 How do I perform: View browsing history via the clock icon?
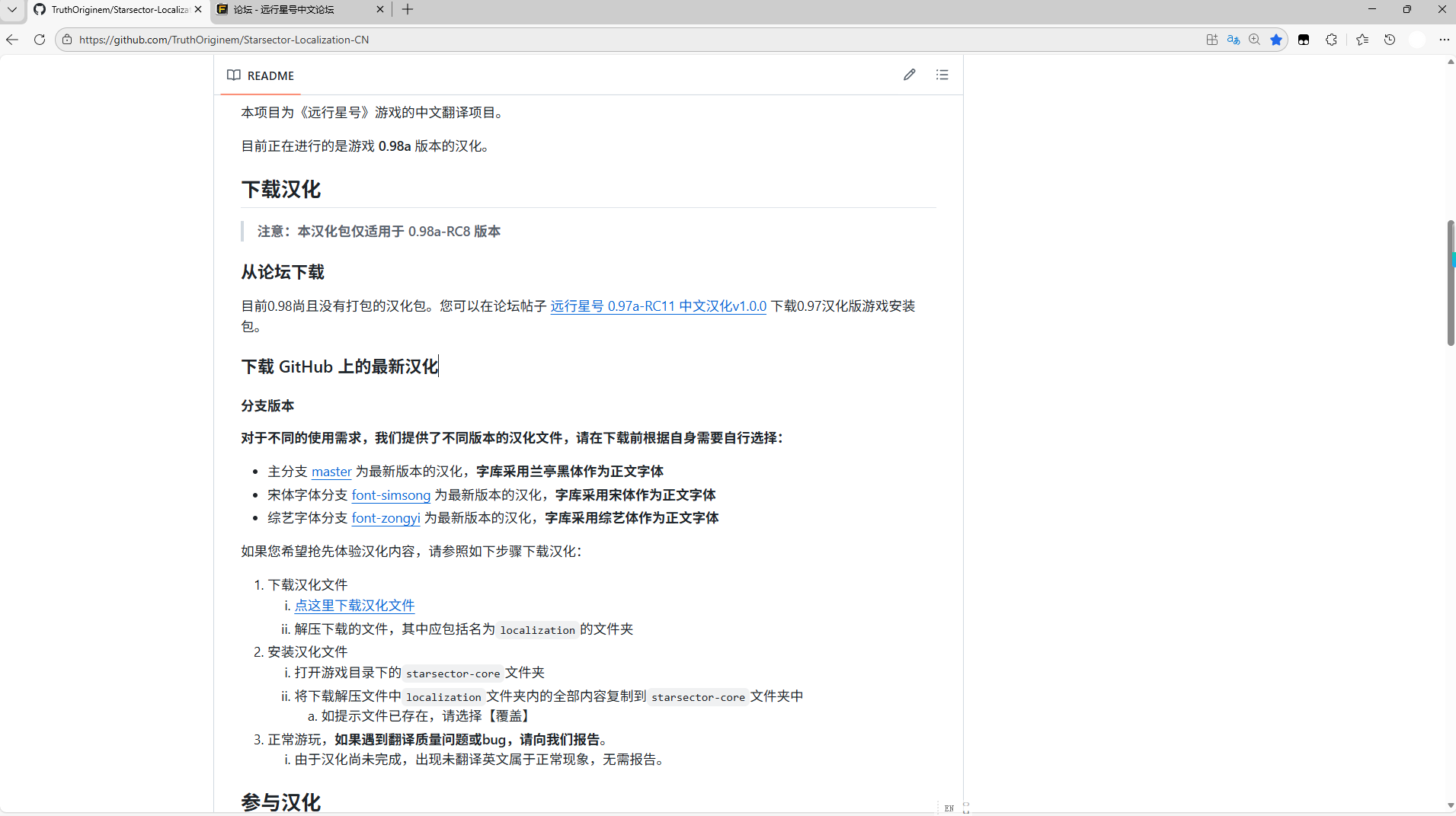point(1390,40)
